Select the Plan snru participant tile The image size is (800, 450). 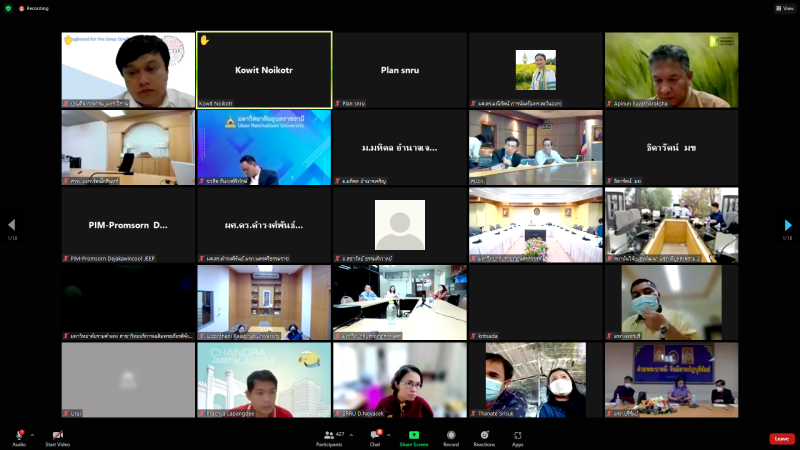coord(400,70)
